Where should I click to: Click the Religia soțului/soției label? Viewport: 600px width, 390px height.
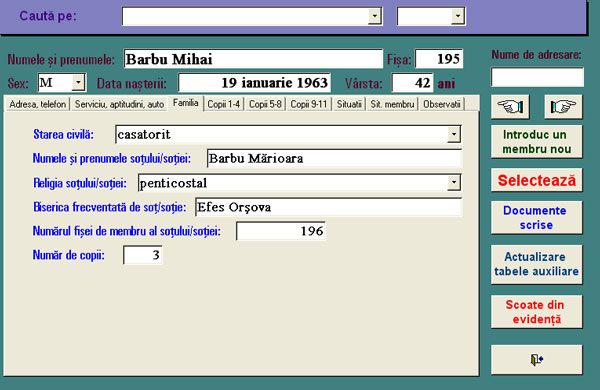(x=80, y=183)
